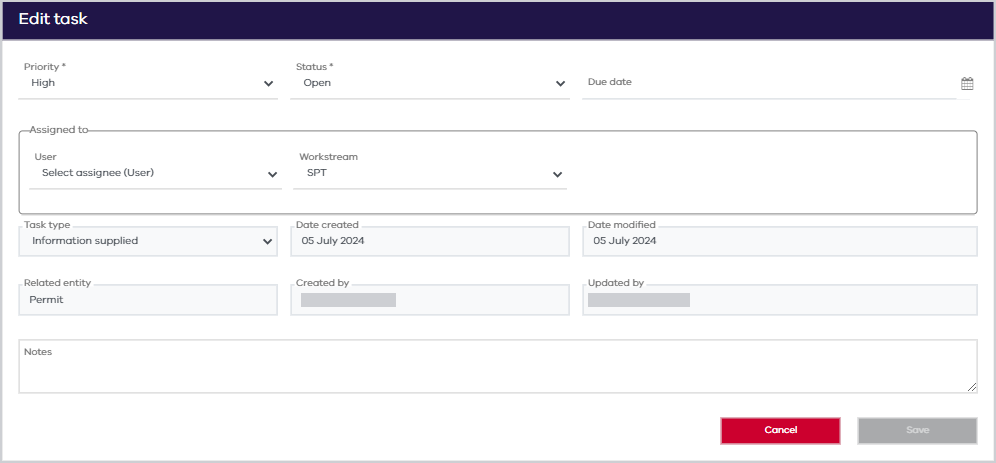Click inside the Notes text area
The width and height of the screenshot is (996, 463).
[498, 366]
